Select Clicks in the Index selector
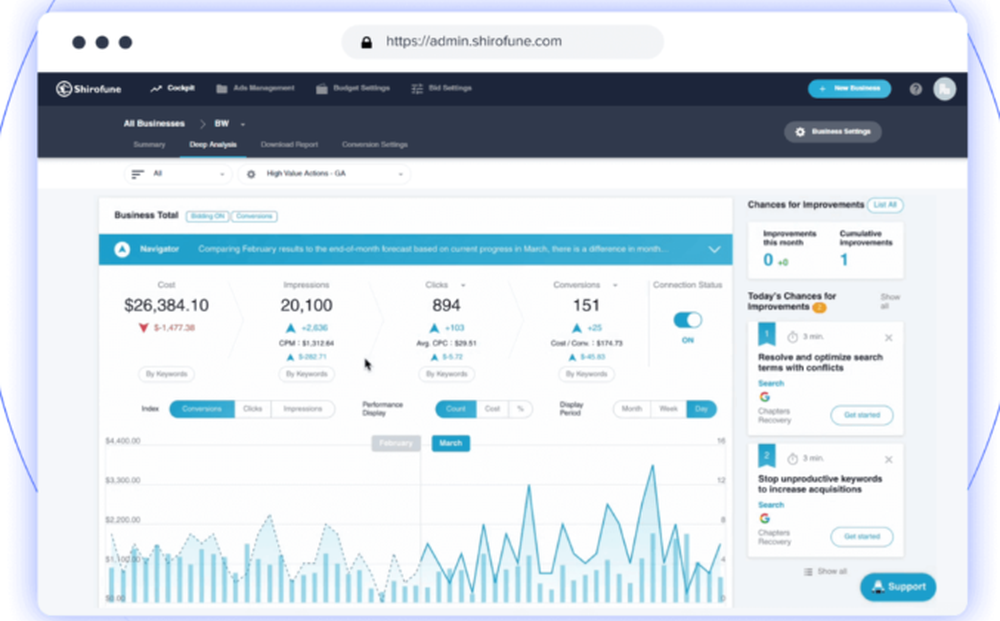Viewport: 1000px width, 621px height. click(x=253, y=409)
